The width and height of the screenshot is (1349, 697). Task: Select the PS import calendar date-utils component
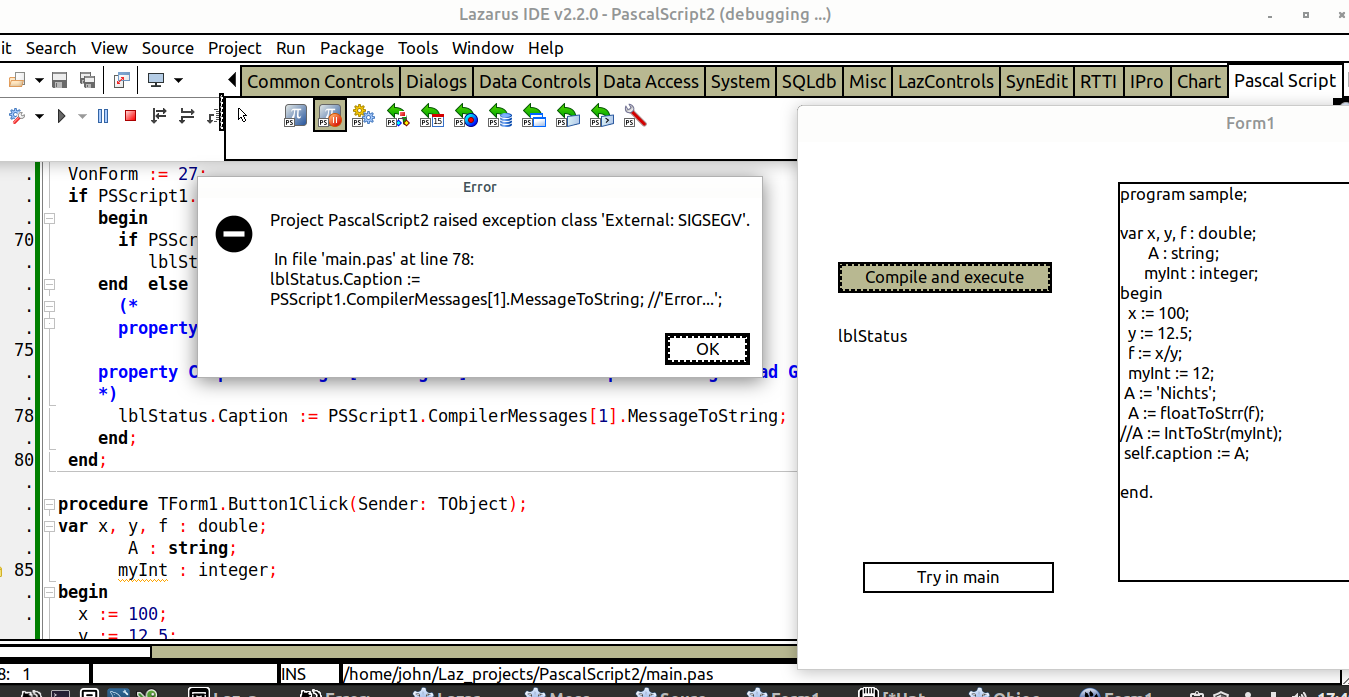pyautogui.click(x=432, y=116)
